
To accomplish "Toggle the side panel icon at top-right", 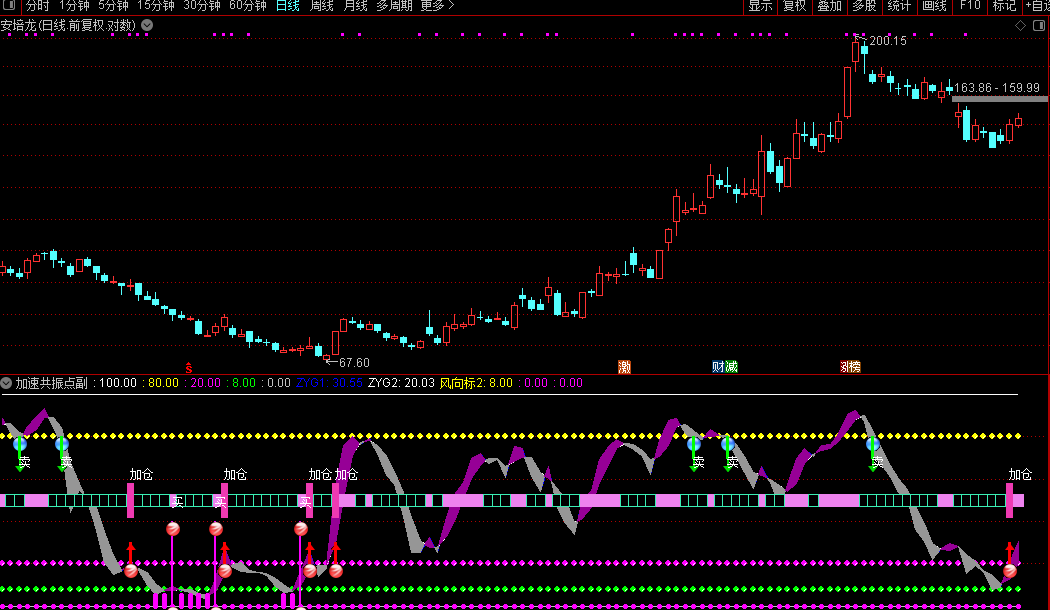I will (1039, 24).
